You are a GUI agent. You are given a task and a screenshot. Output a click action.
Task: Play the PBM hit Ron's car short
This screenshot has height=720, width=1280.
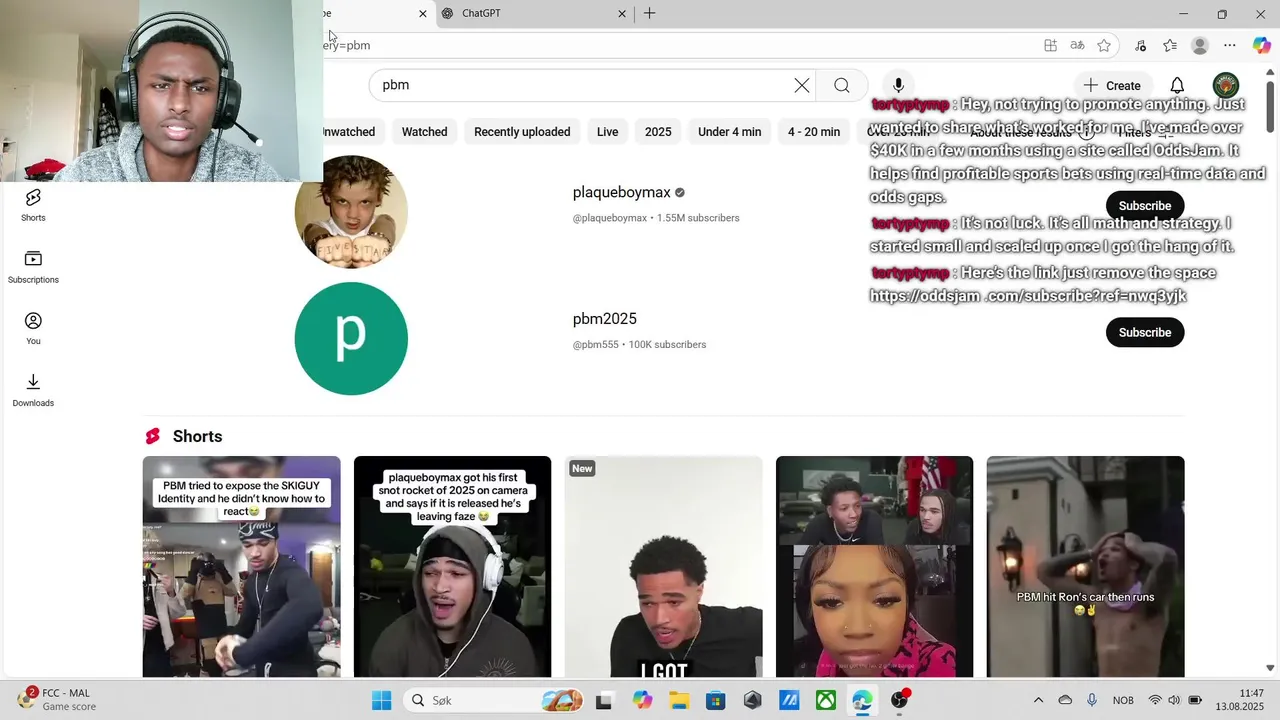(1085, 567)
